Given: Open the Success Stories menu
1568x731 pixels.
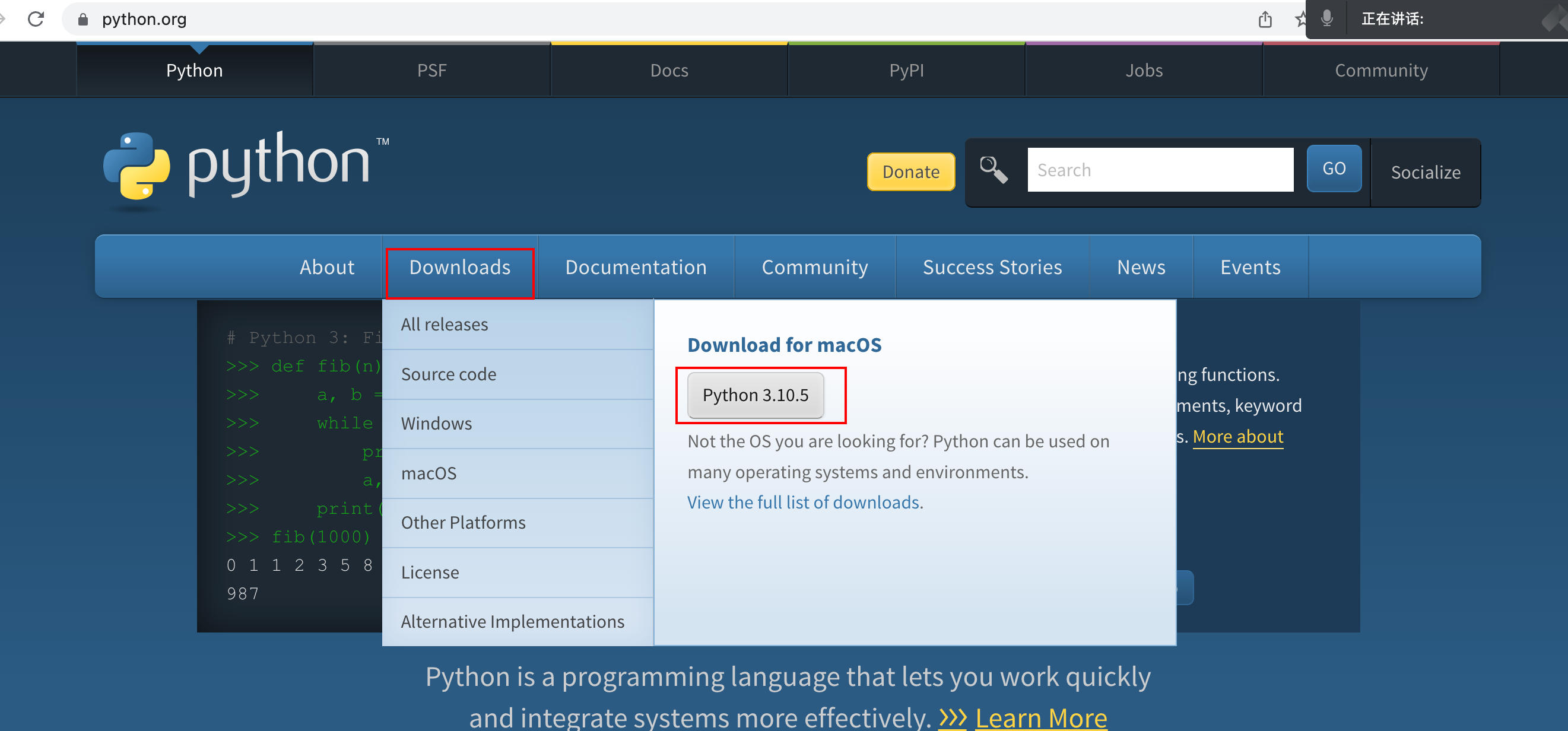Looking at the screenshot, I should (992, 267).
